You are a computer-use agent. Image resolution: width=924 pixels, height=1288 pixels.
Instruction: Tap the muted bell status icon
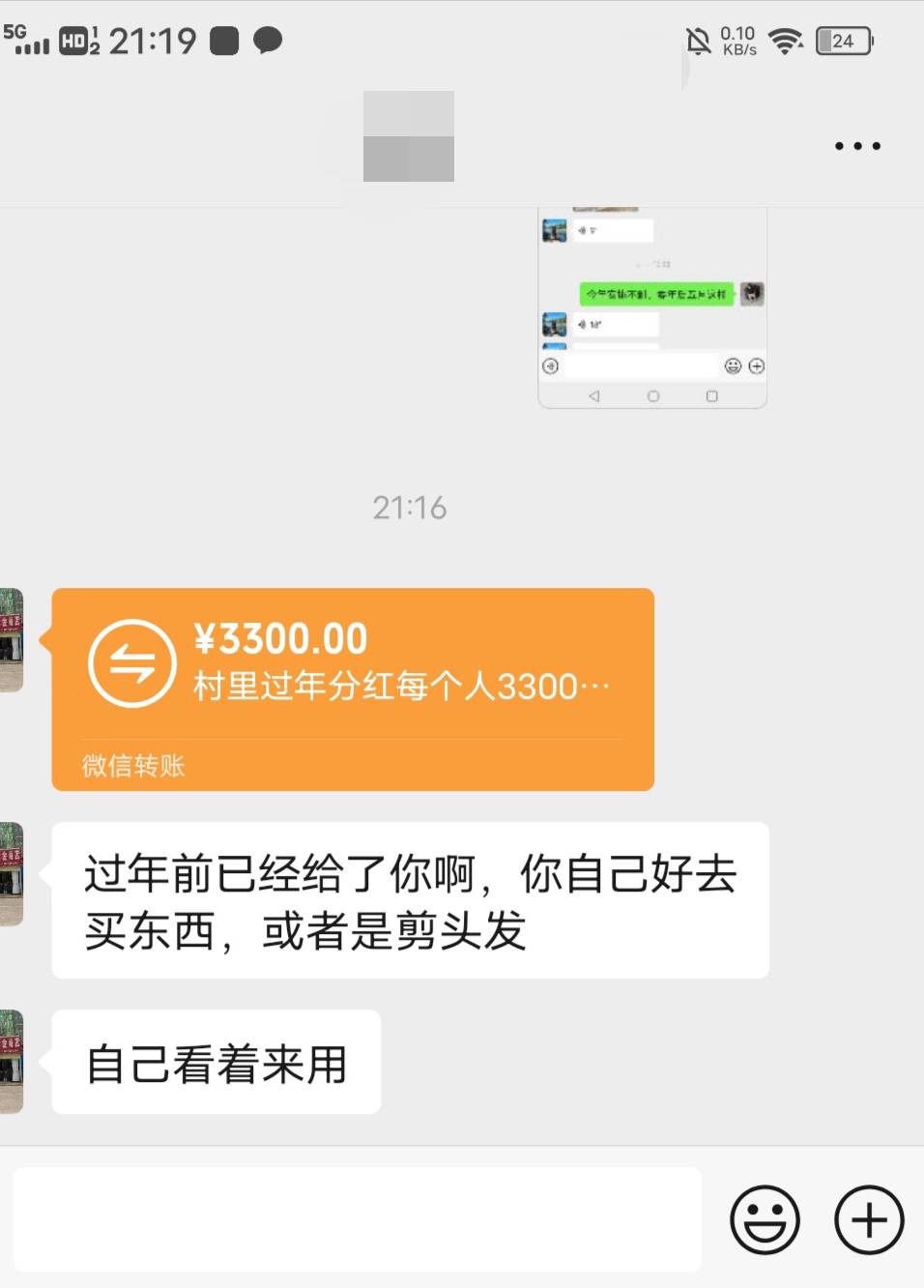coord(698,41)
